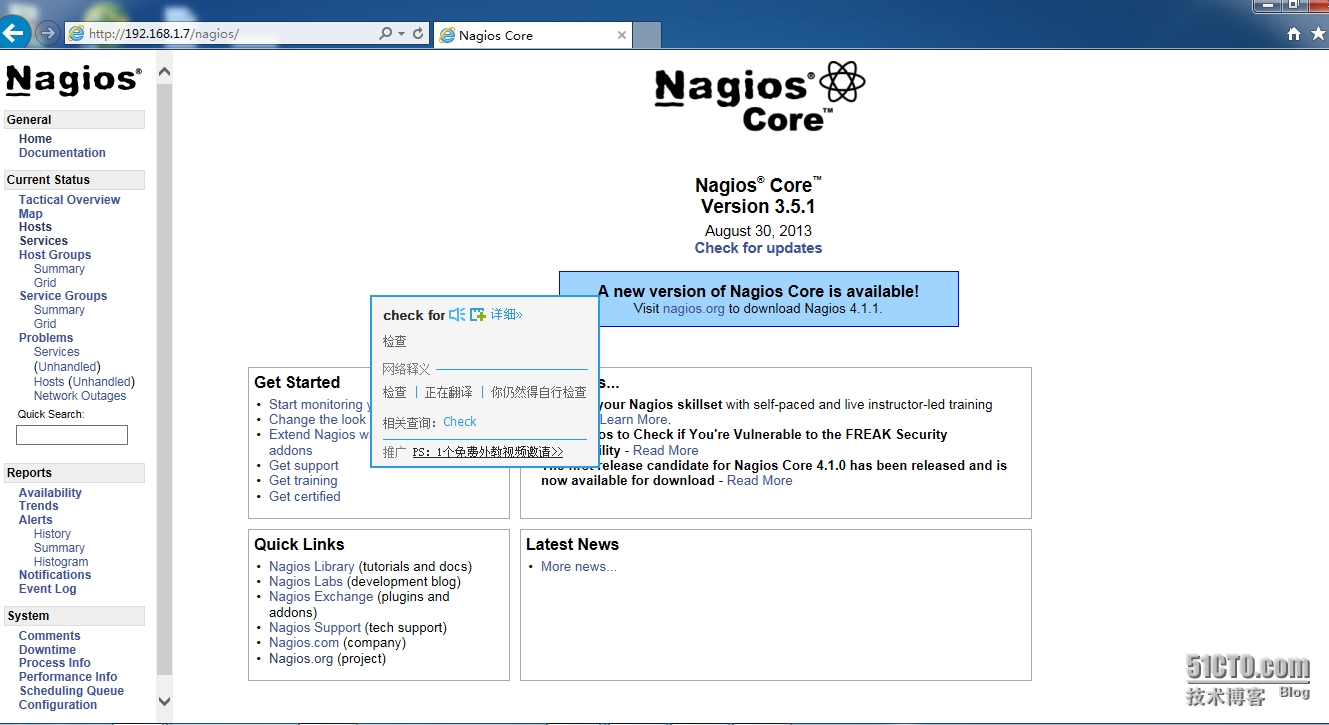
Task: Open the 详细» link in translation popup
Action: [506, 314]
